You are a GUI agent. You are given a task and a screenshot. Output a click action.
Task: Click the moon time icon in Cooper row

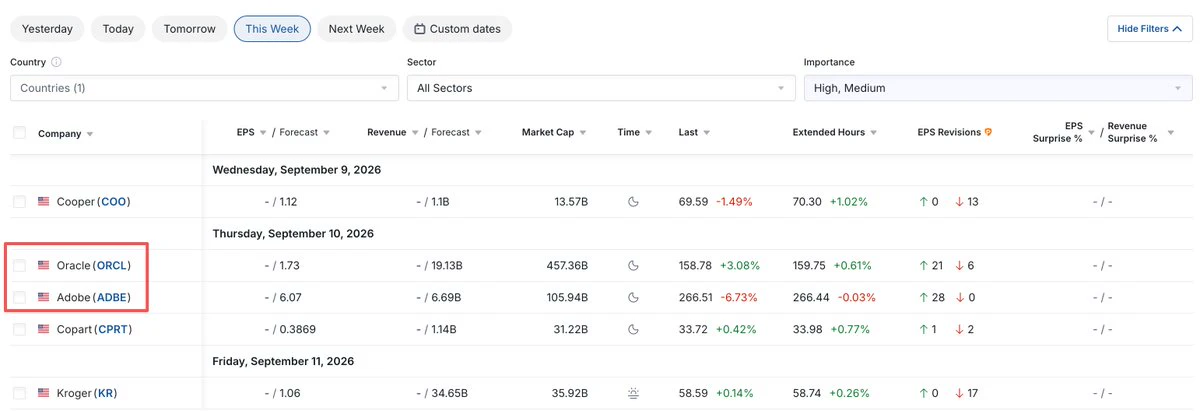633,202
